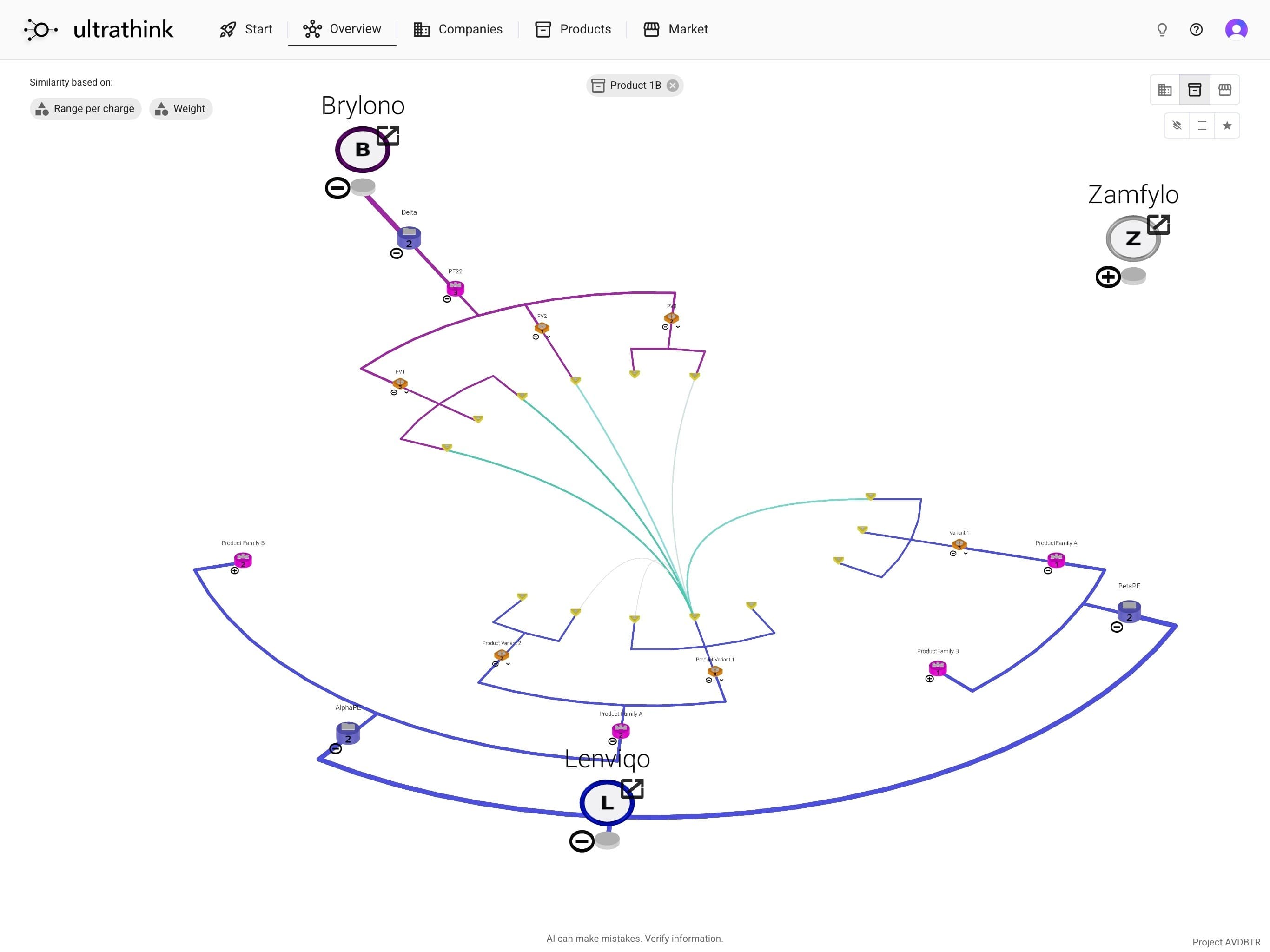The width and height of the screenshot is (1270, 952).
Task: Open Brylono via its external-link icon
Action: (389, 136)
